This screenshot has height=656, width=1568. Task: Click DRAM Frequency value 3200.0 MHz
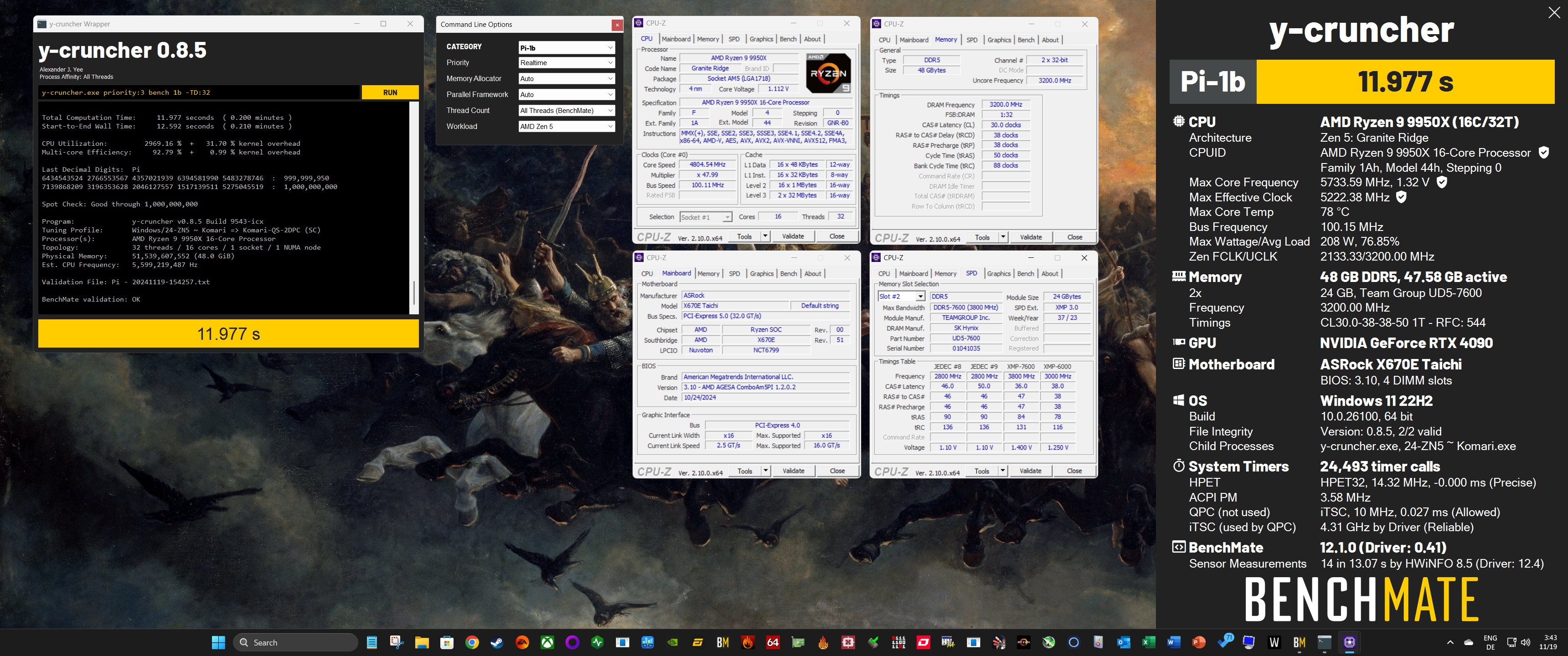[1006, 105]
